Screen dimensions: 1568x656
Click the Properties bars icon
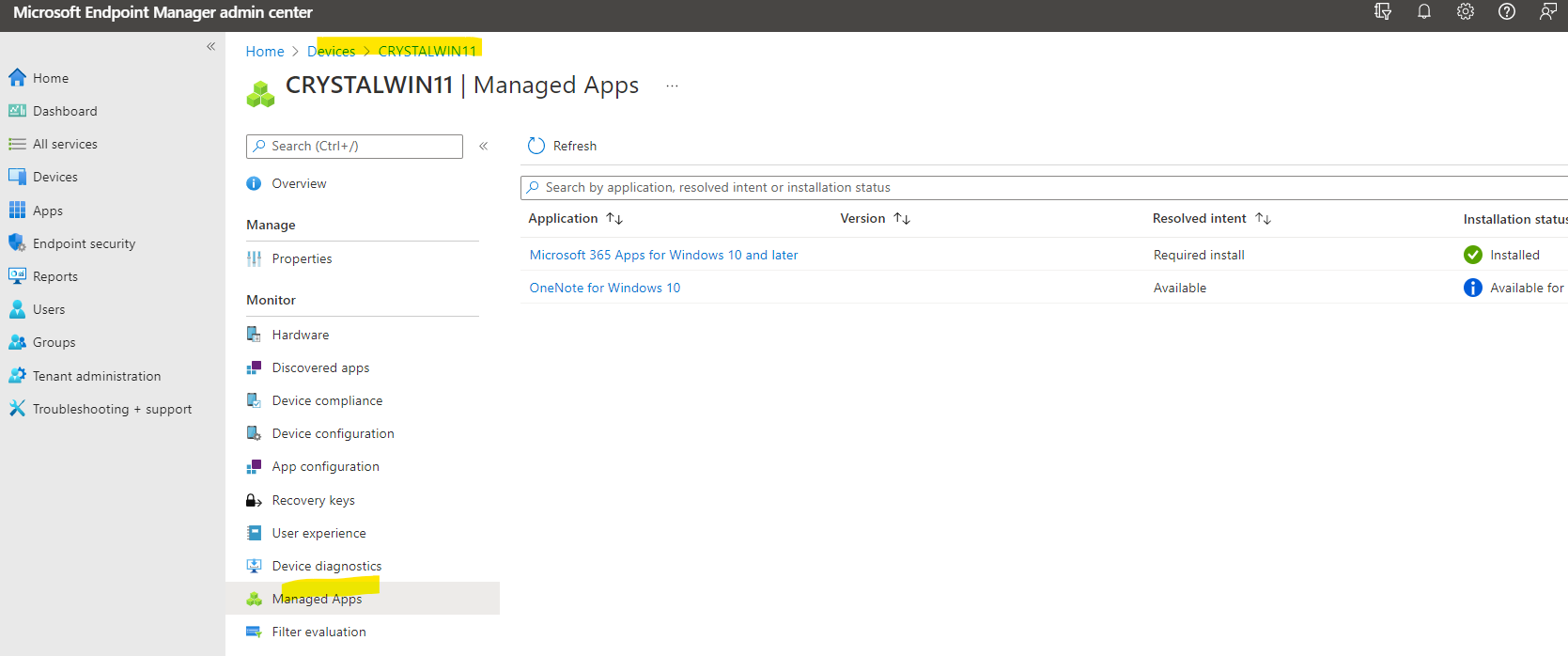254,258
